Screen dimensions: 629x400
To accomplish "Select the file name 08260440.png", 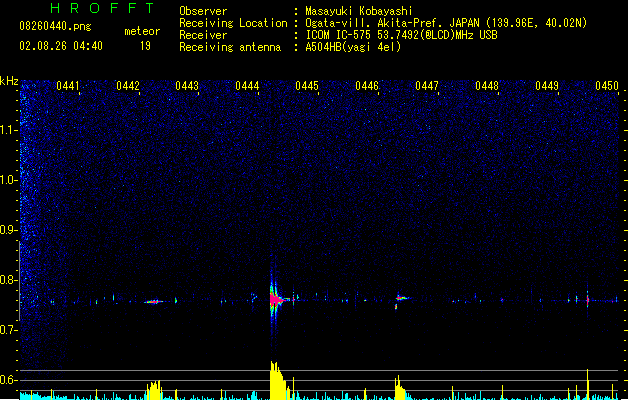I will tap(55, 26).
